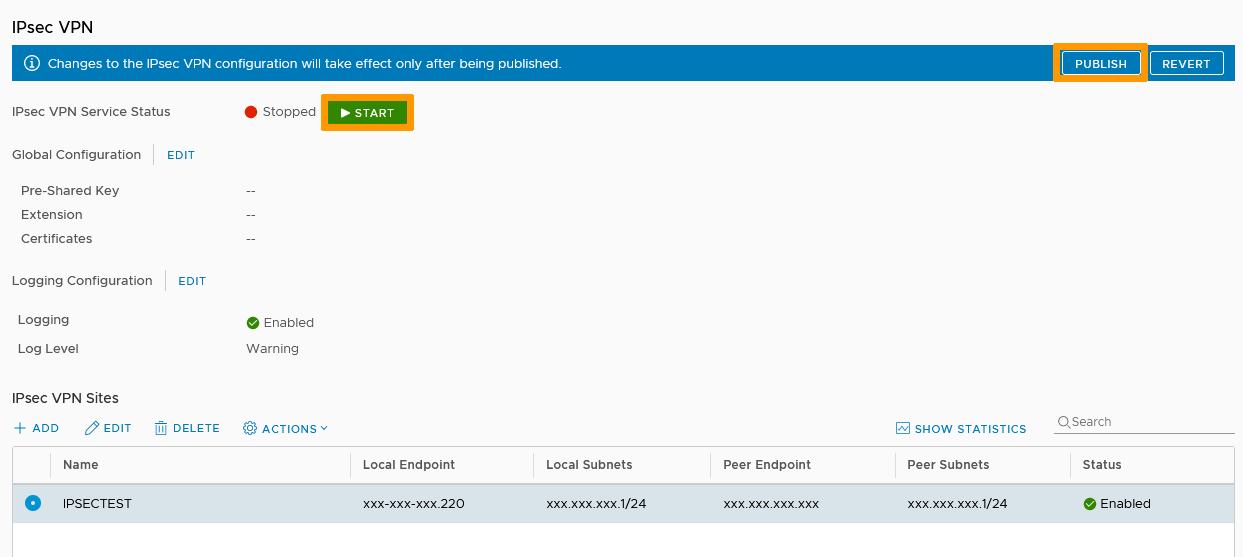1243x557 pixels.
Task: Click the trash icon to delete site
Action: (161, 428)
